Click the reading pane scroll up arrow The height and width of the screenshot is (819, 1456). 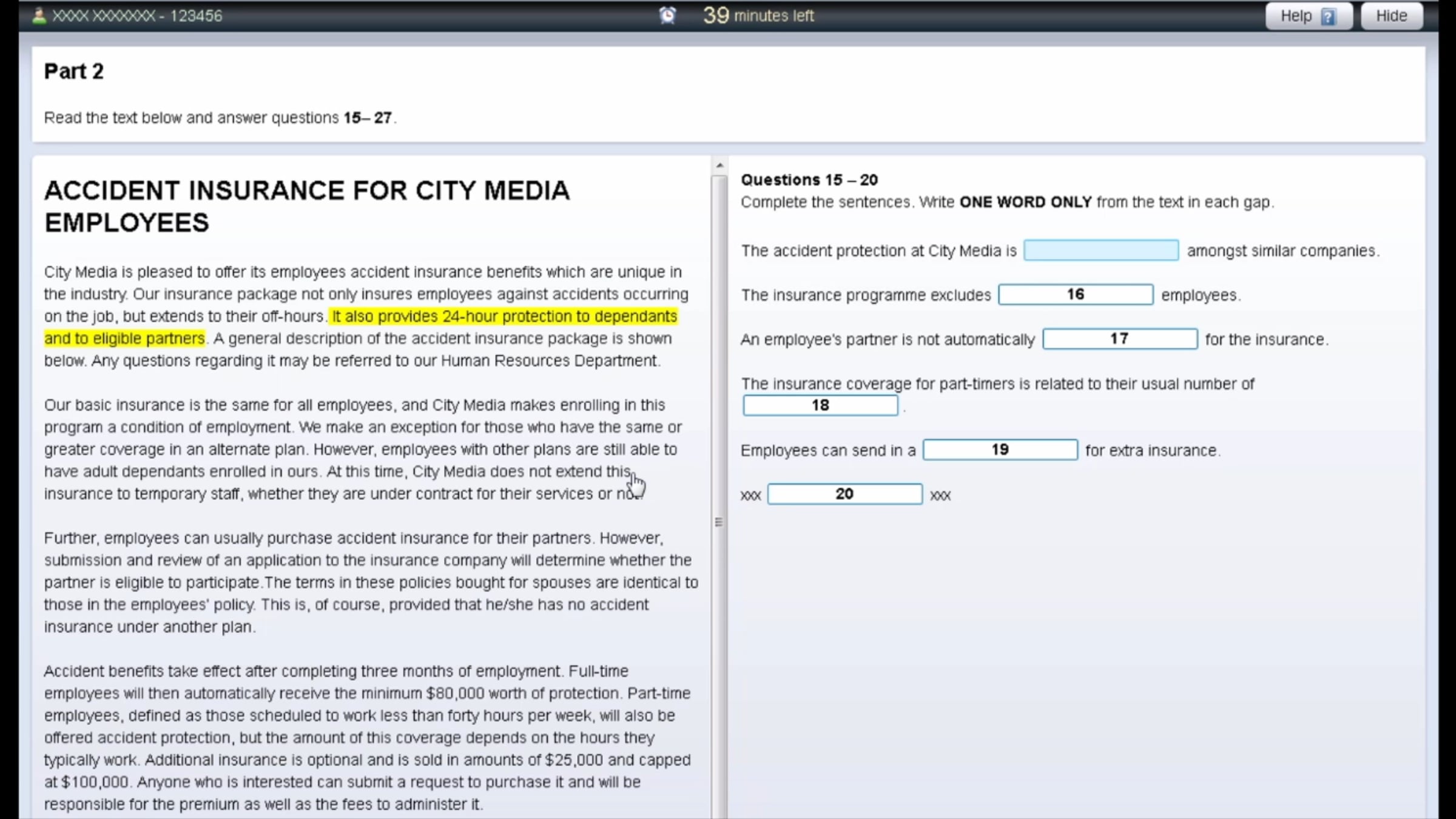click(x=720, y=165)
